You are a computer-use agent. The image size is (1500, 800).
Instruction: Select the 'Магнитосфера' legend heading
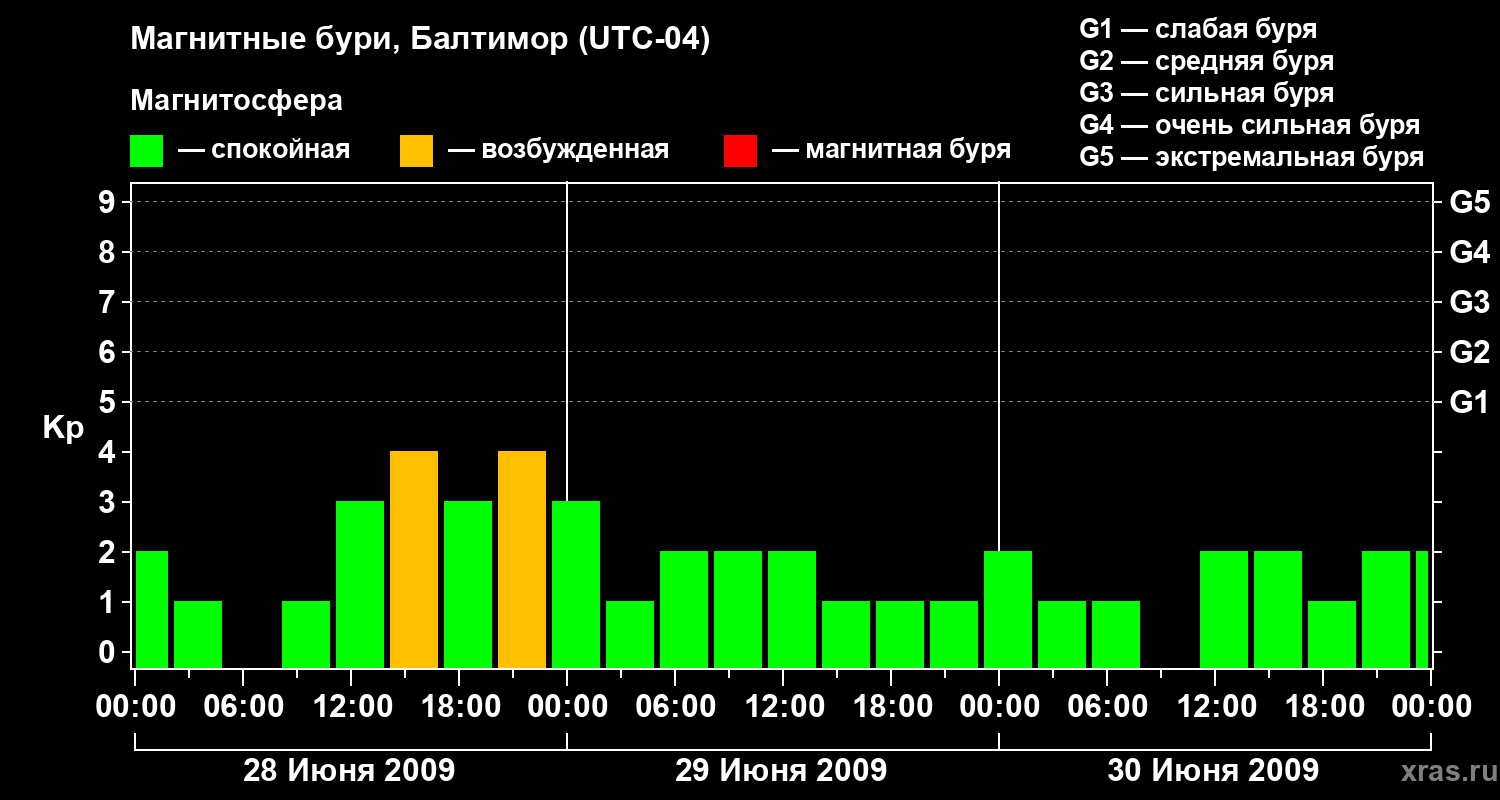coord(236,101)
